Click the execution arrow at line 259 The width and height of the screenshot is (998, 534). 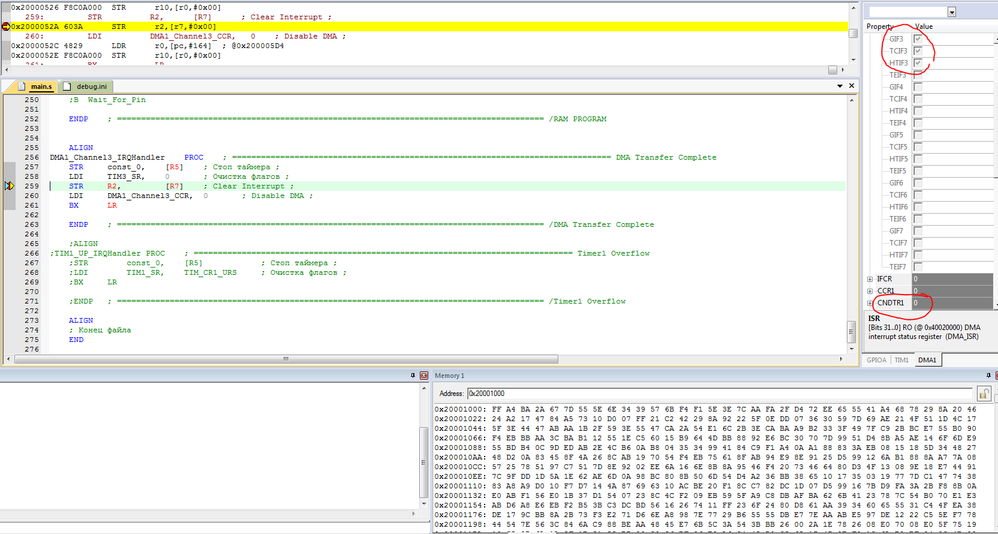tap(9, 186)
